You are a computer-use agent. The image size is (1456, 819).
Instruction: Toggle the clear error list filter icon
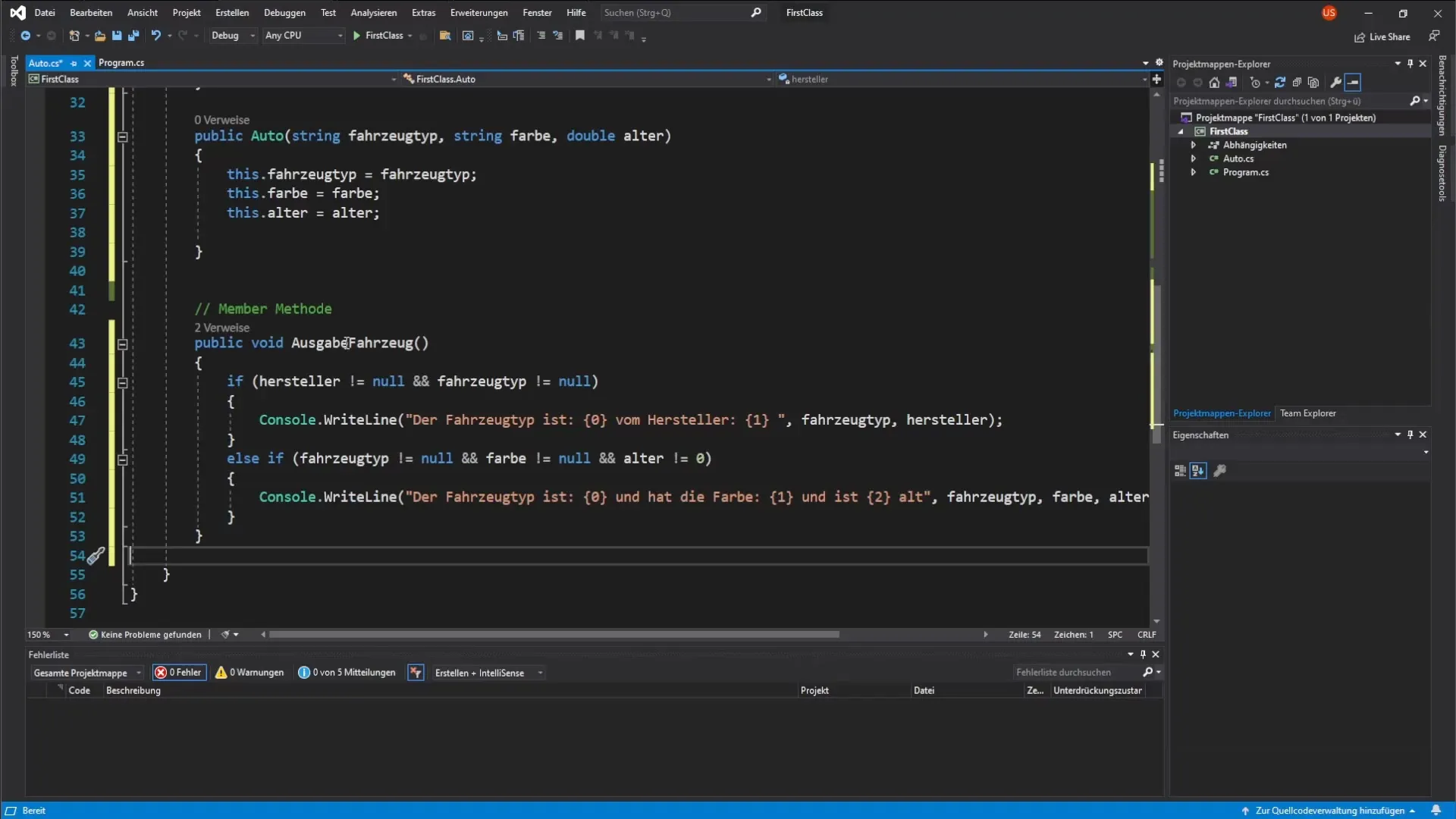(416, 673)
